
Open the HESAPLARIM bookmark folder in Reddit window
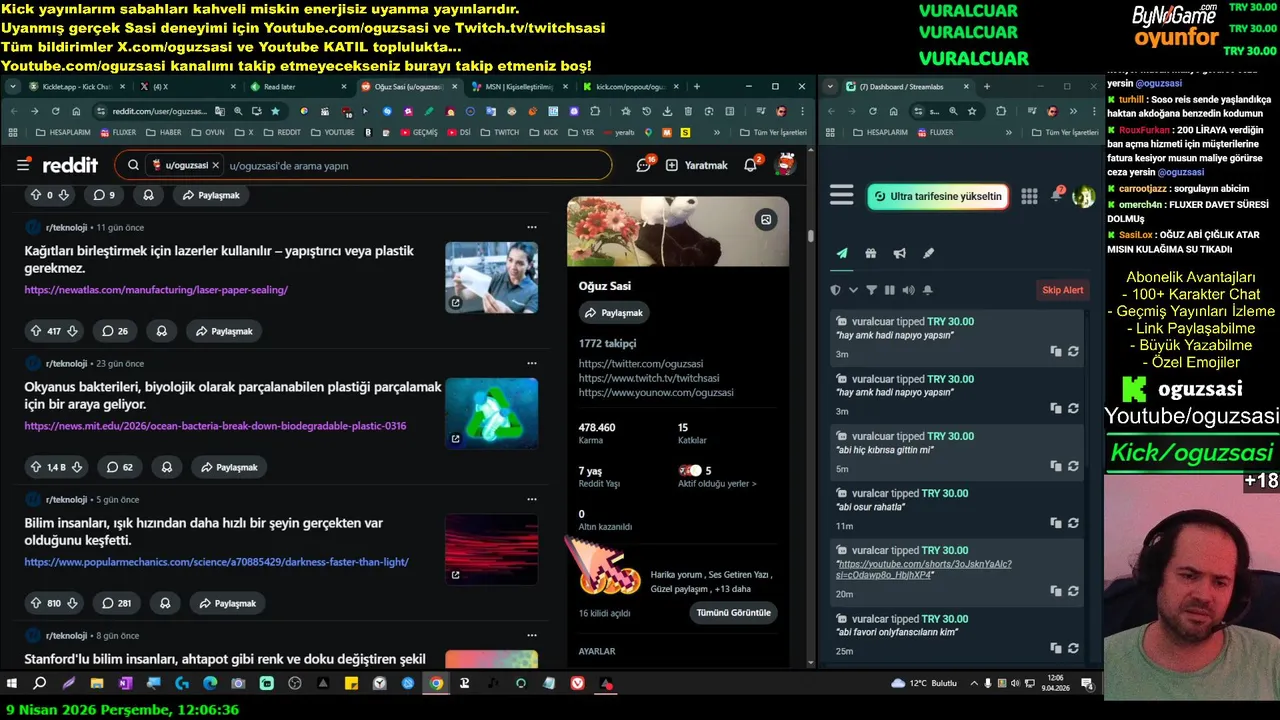(x=62, y=132)
